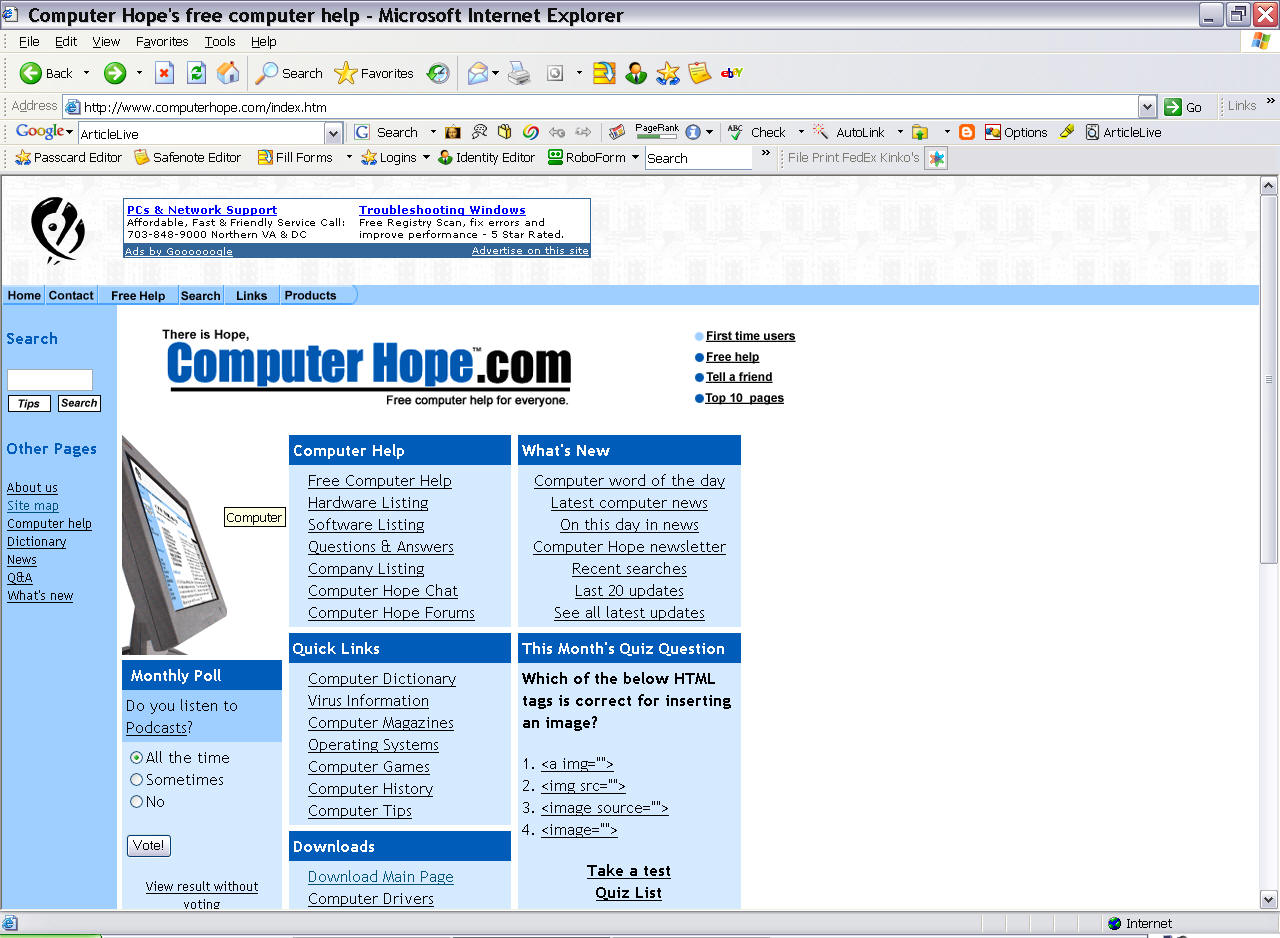
Task: Click the Go button next to address bar
Action: pyautogui.click(x=1183, y=107)
